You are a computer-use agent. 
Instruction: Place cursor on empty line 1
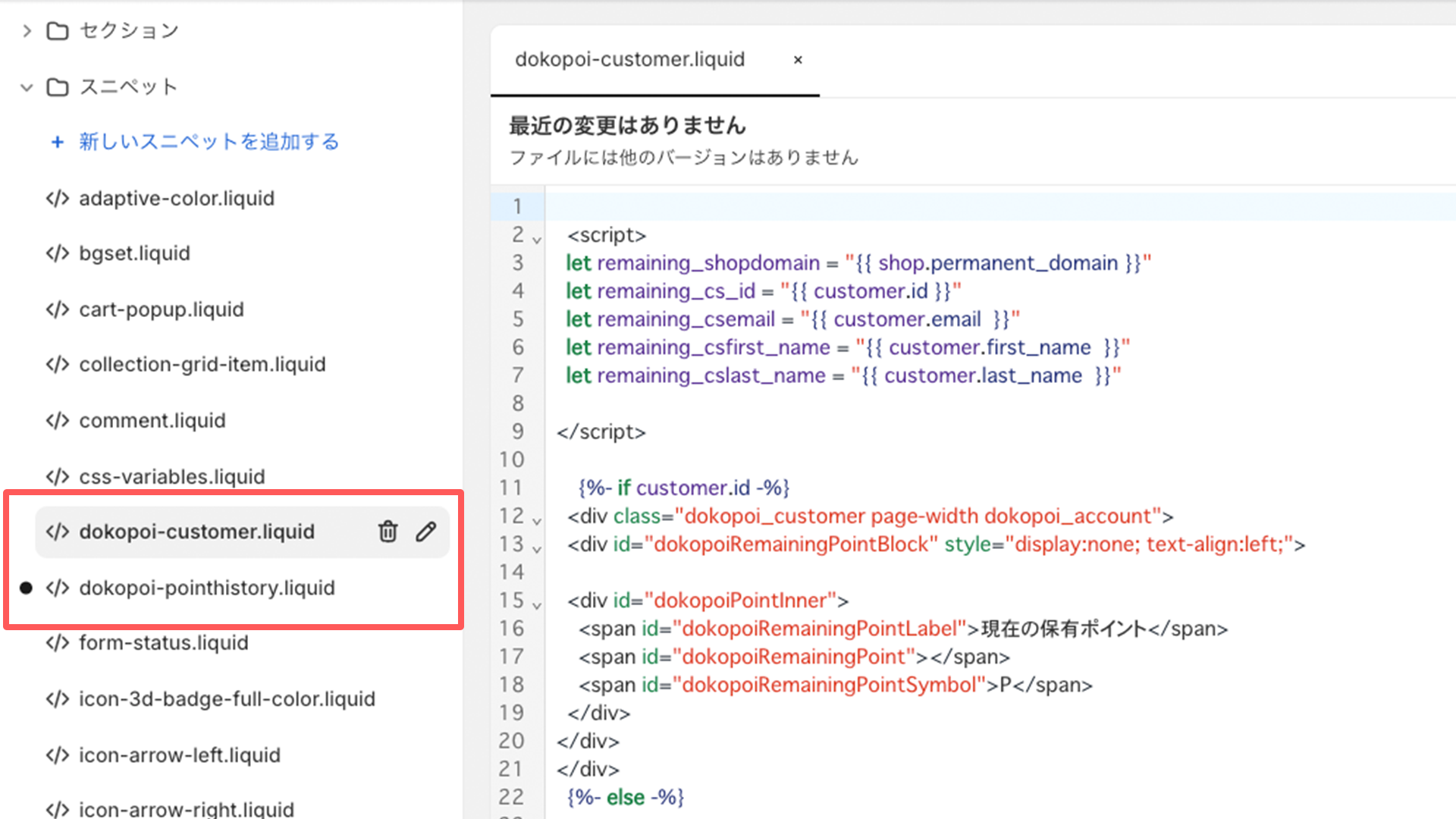click(x=999, y=206)
